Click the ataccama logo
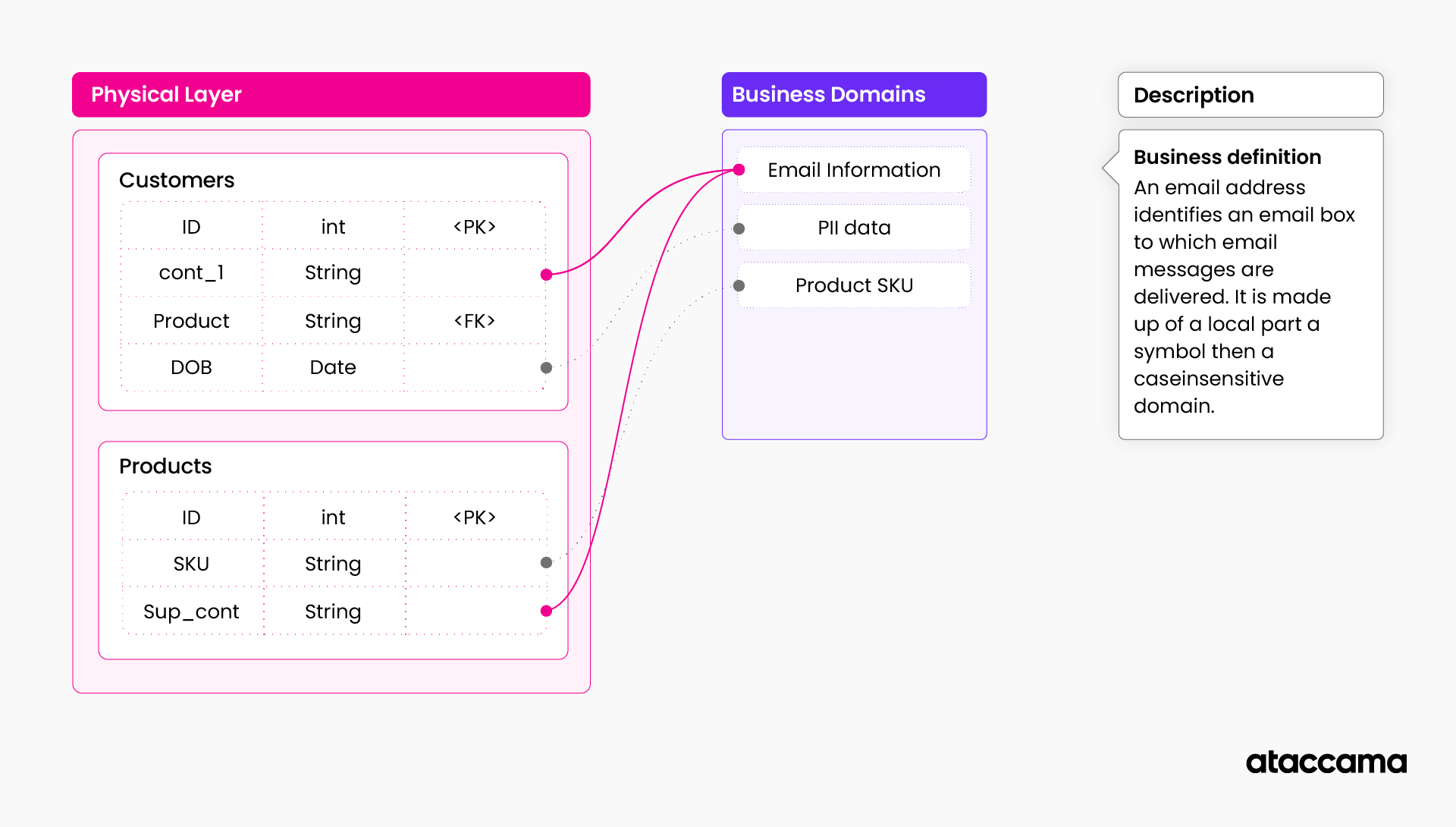1456x827 pixels. click(1326, 763)
